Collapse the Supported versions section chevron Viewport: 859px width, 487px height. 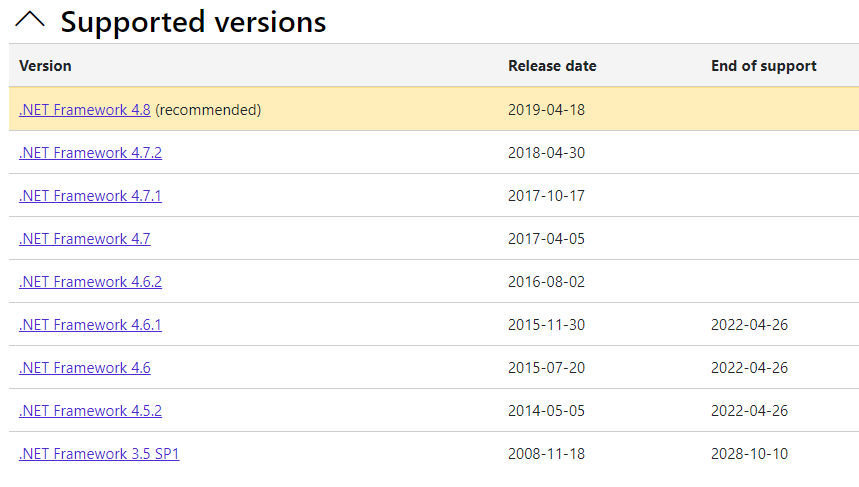click(30, 20)
